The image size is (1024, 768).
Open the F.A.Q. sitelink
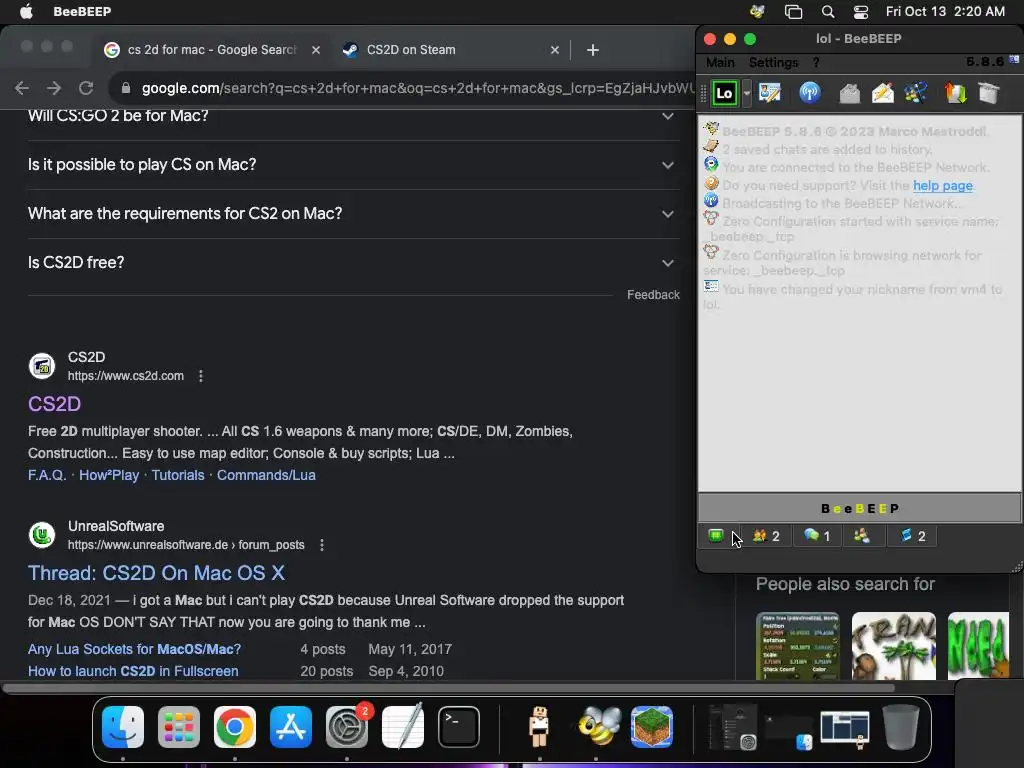[x=47, y=475]
